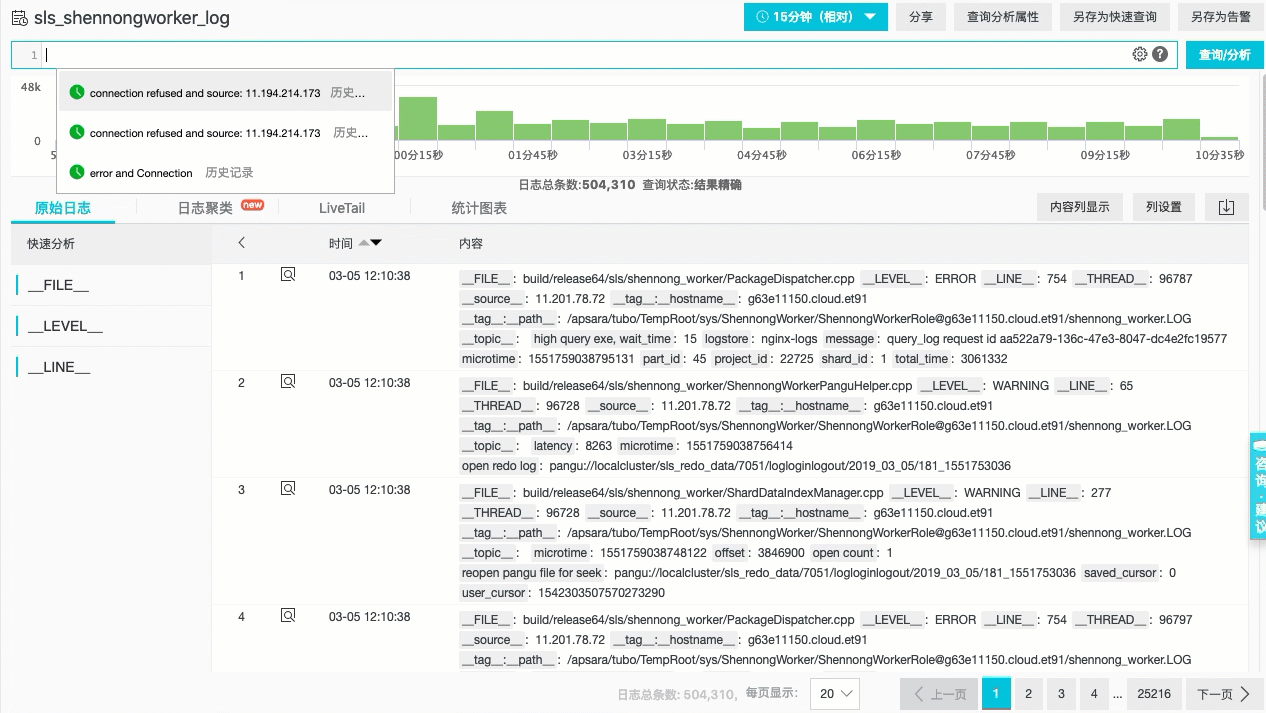Screen dimensions: 1266x713
Task: Select 'error and Connection' history suggestion
Action: point(225,173)
